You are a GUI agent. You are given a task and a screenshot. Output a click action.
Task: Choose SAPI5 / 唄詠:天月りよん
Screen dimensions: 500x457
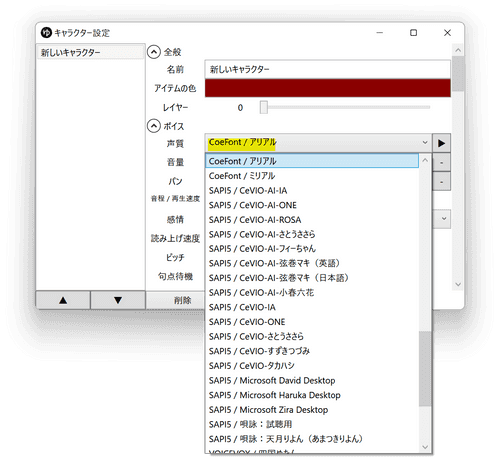pos(312,439)
